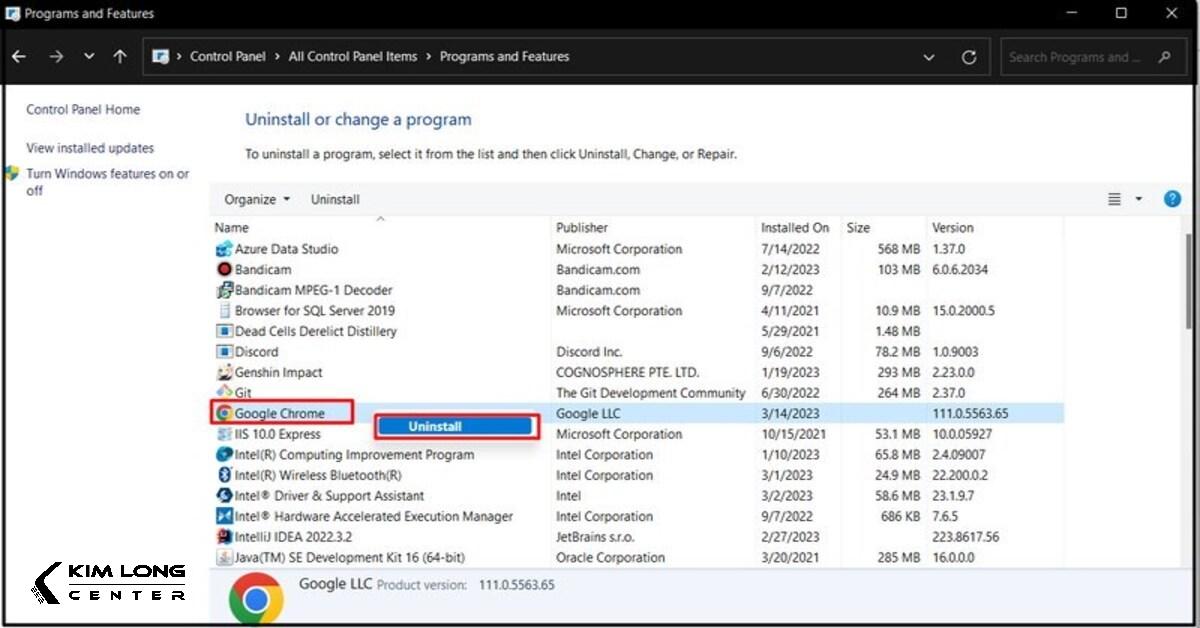Click the Git program icon
This screenshot has height=628, width=1200.
pos(224,393)
